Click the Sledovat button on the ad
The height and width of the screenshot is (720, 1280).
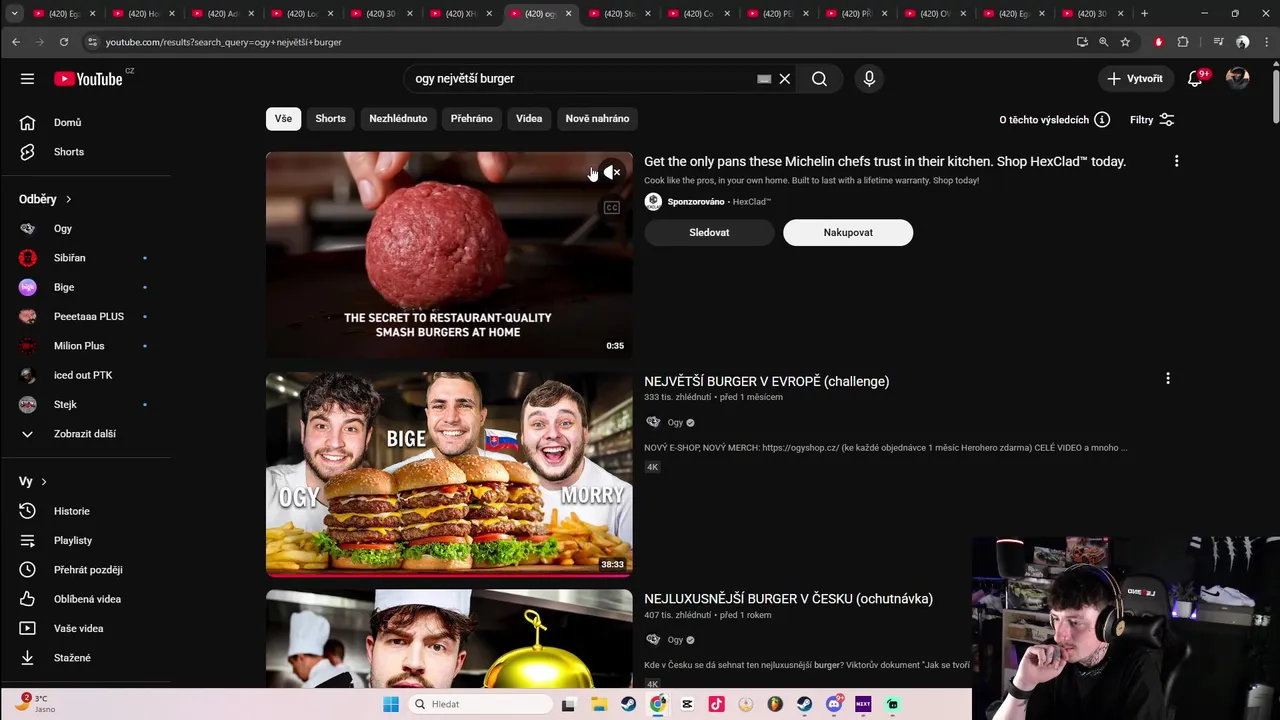click(x=709, y=233)
